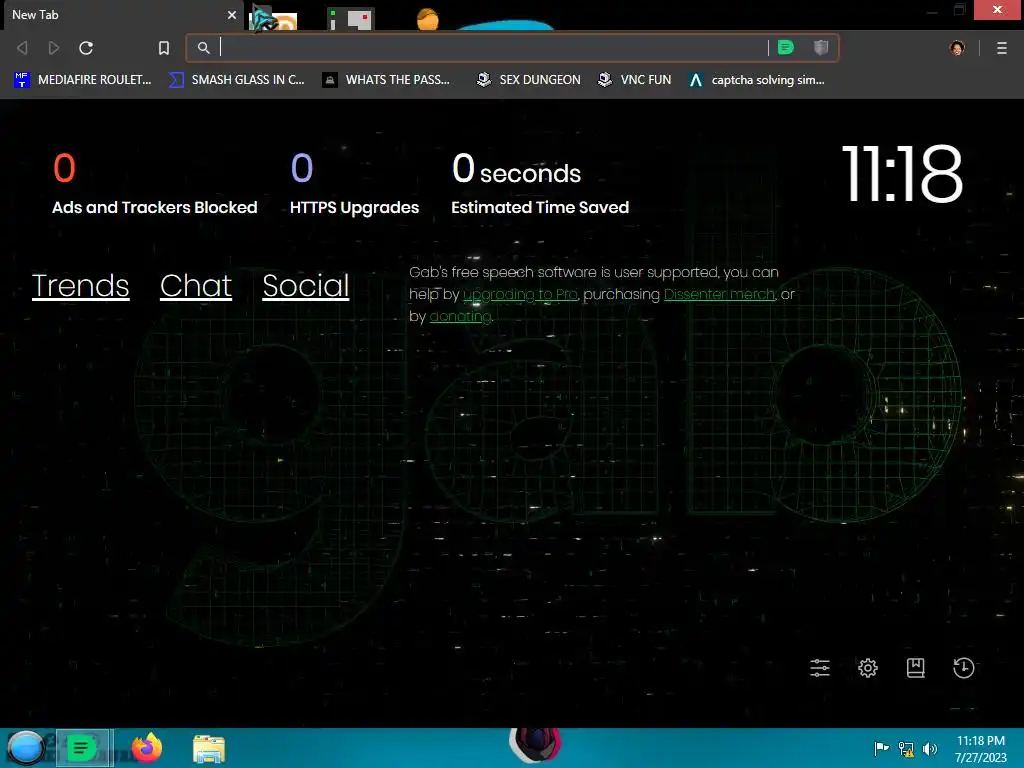Click the Ads and Trackers Blocked counter
Screen dimensions: 1024x768
(155, 184)
